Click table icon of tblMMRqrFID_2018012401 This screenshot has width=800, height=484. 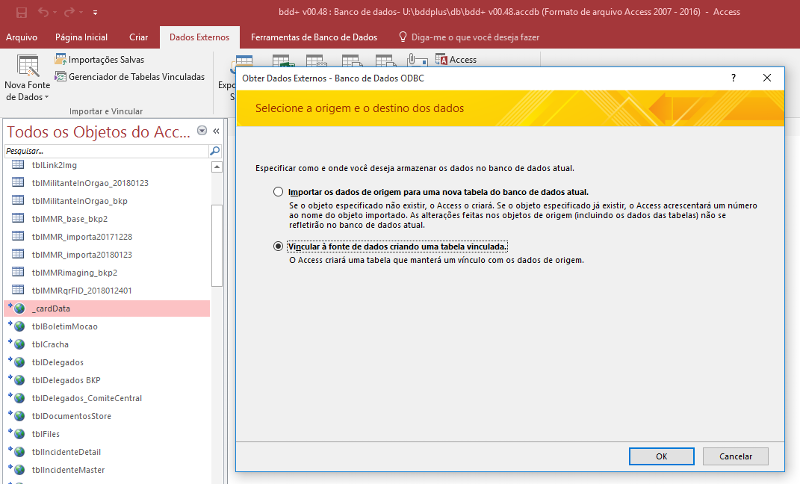coord(18,290)
